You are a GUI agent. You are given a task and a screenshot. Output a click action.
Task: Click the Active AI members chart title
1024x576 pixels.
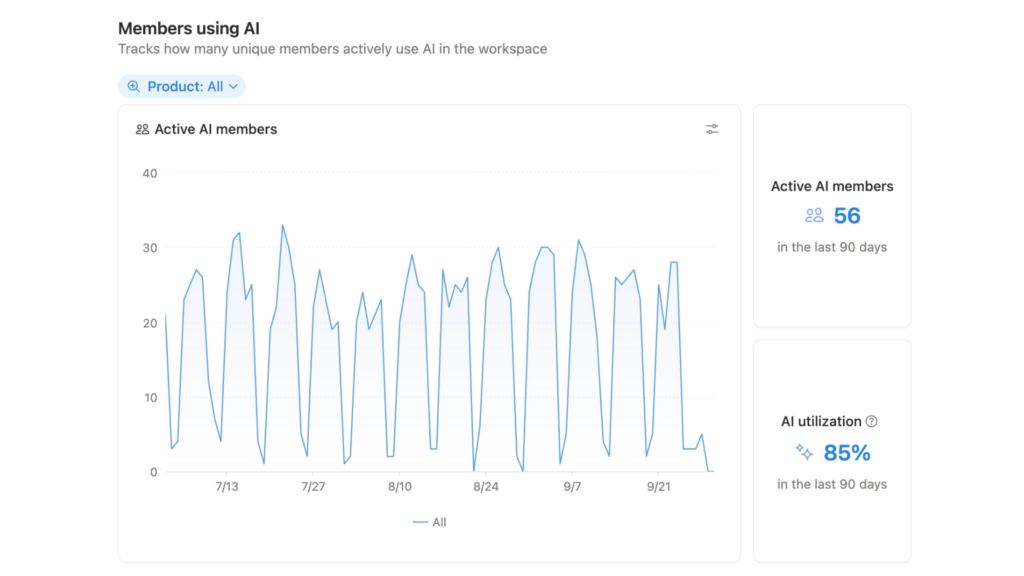tap(216, 129)
